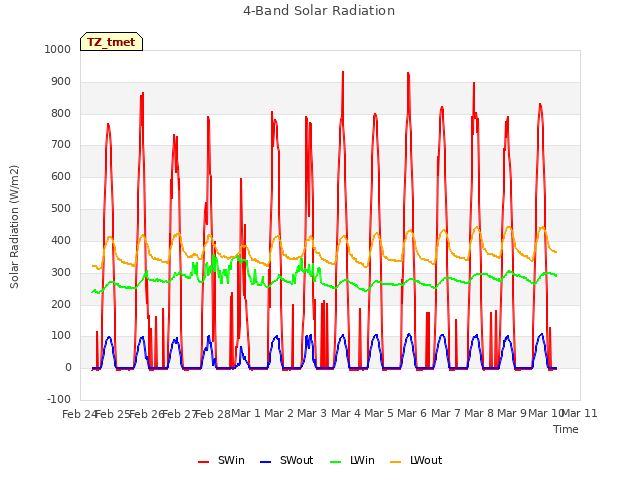Click the 300 y-axis tick label
This screenshot has height=480, width=640.
[x=61, y=272]
